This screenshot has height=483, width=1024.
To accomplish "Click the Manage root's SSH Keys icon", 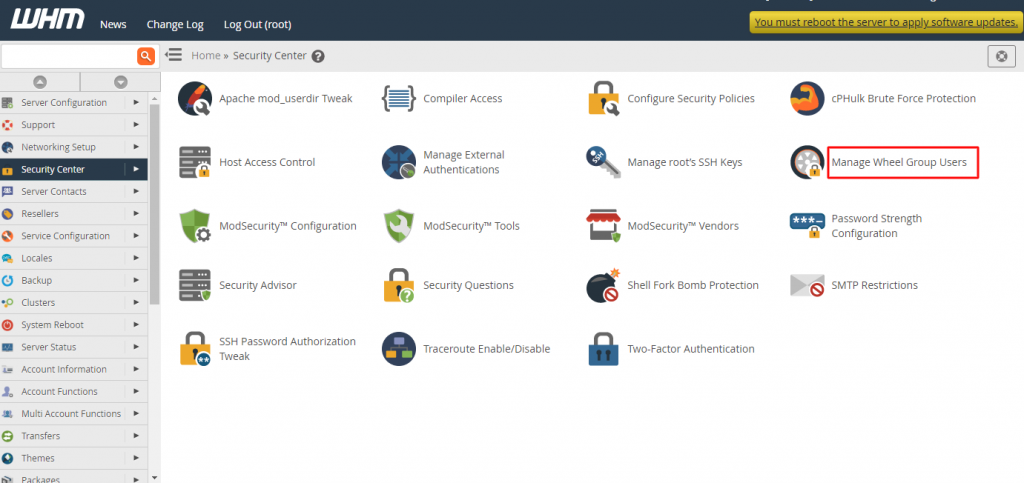I will tap(603, 162).
